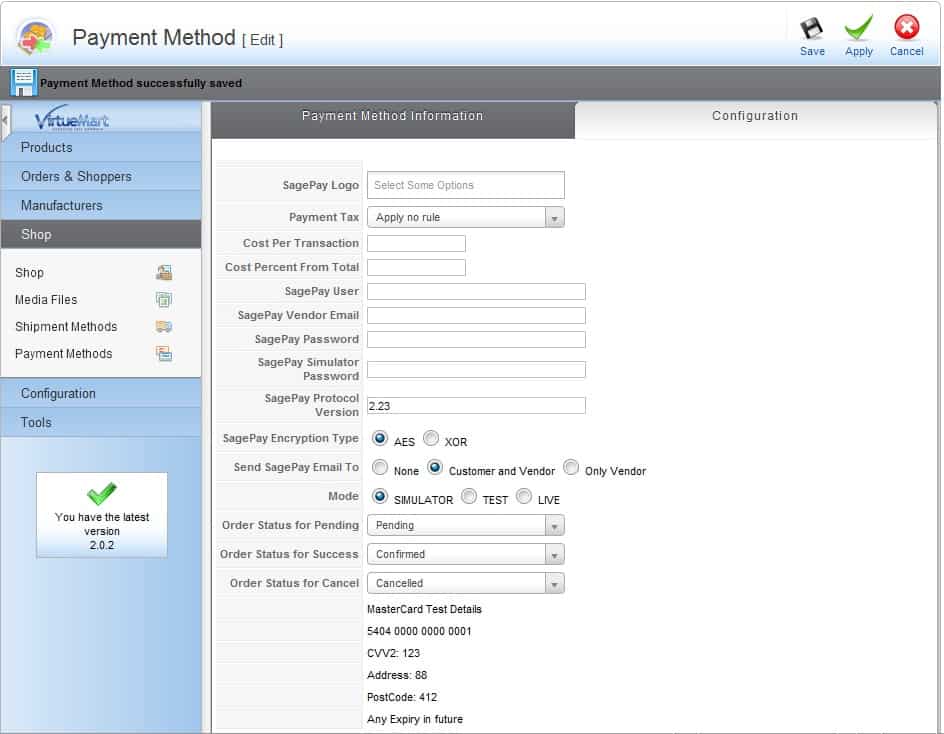944x734 pixels.
Task: Select XOR encryption type
Action: click(431, 438)
